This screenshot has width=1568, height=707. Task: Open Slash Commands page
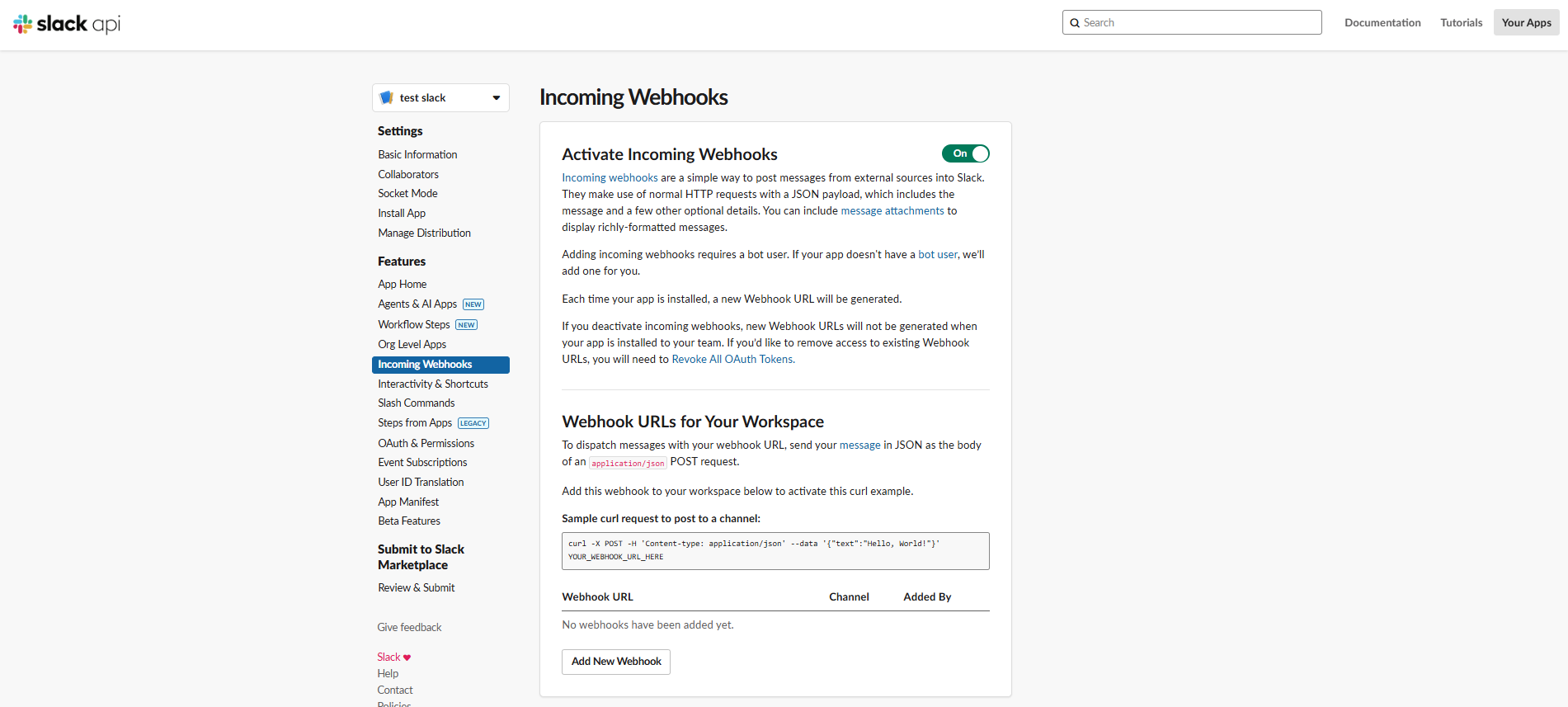coord(416,403)
